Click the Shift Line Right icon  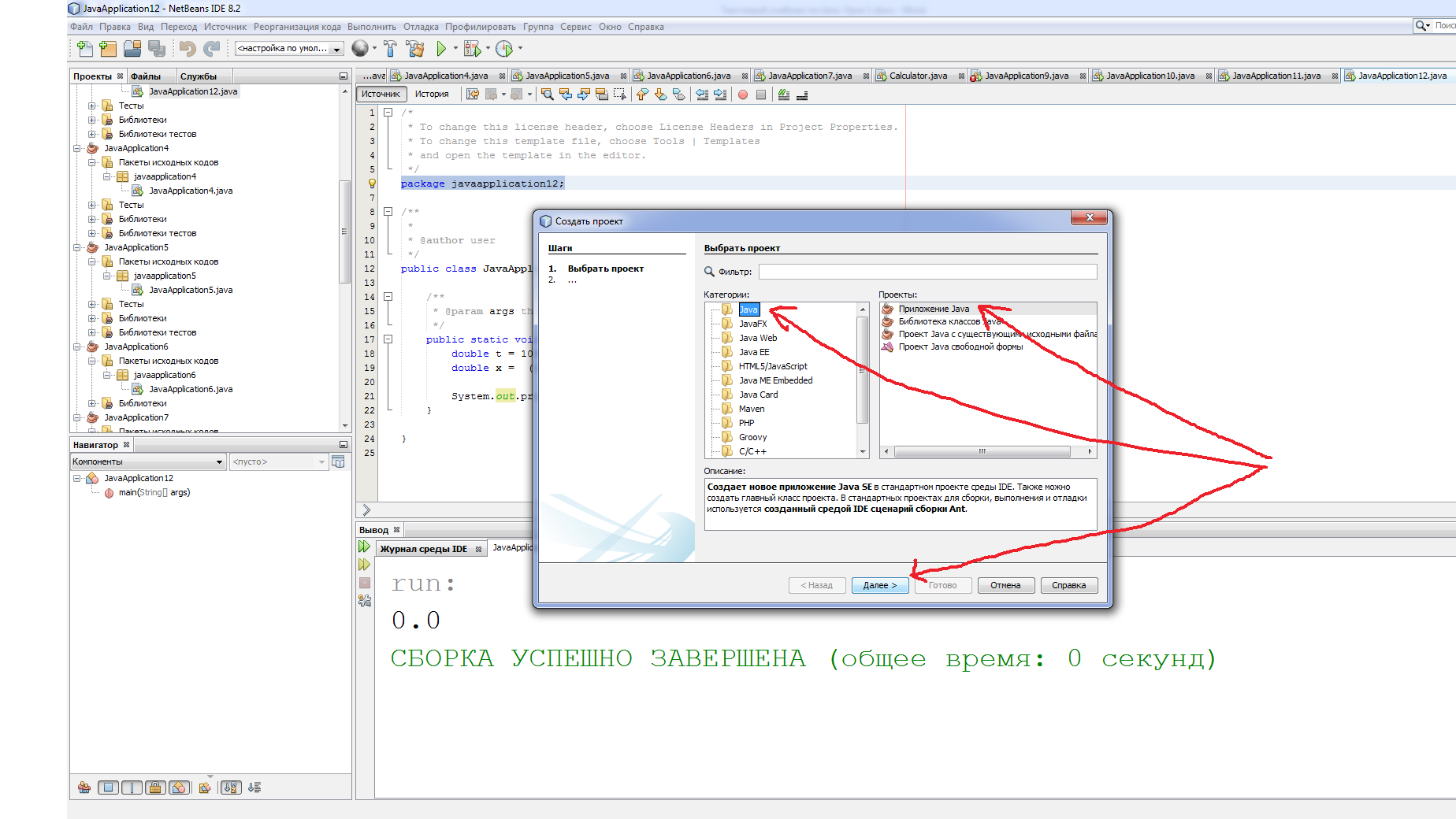(x=720, y=94)
